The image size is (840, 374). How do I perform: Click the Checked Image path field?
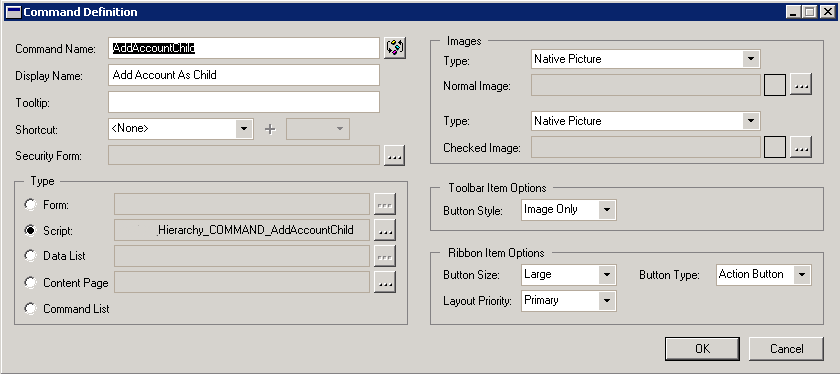(x=646, y=147)
